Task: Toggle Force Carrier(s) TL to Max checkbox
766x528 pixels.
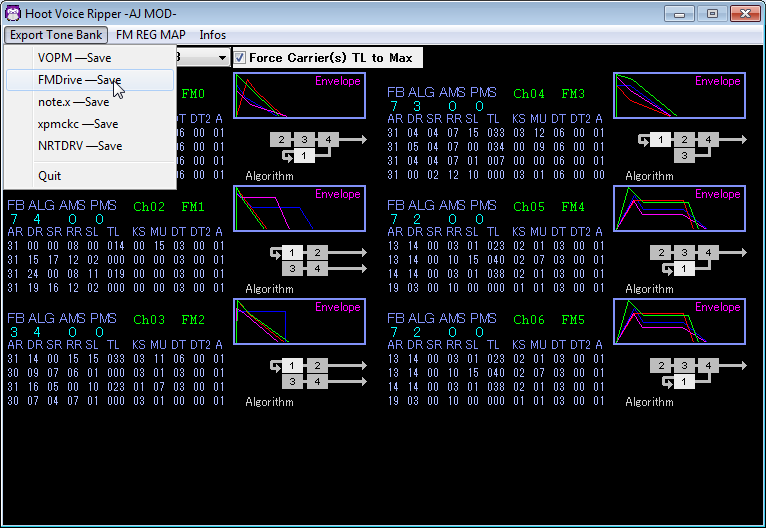Action: [240, 58]
